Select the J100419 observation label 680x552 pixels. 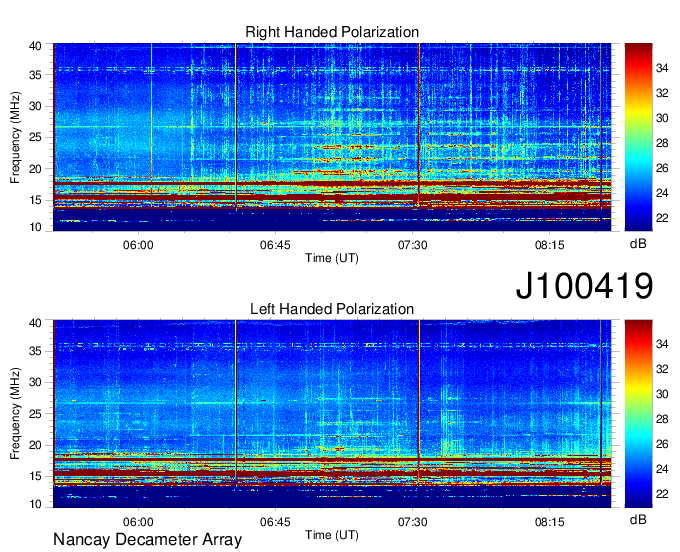click(x=584, y=286)
